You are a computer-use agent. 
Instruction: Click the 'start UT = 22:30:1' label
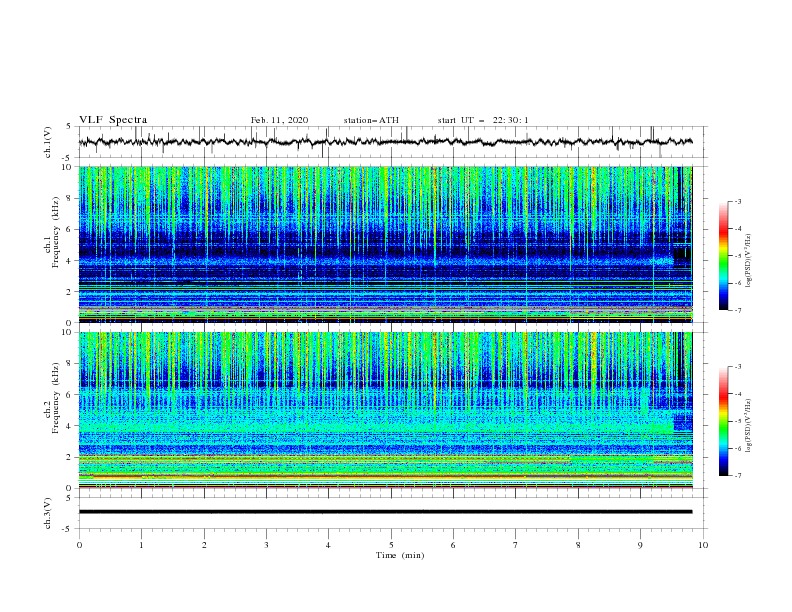click(483, 120)
